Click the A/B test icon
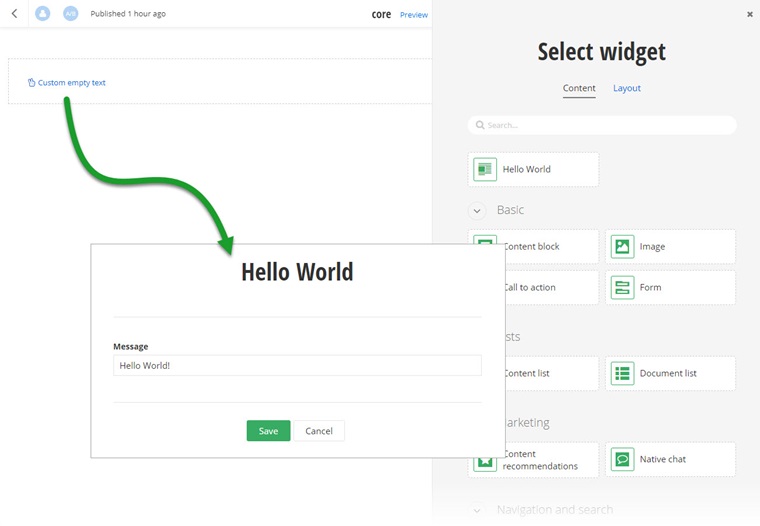The height and width of the screenshot is (526, 760). pos(70,14)
